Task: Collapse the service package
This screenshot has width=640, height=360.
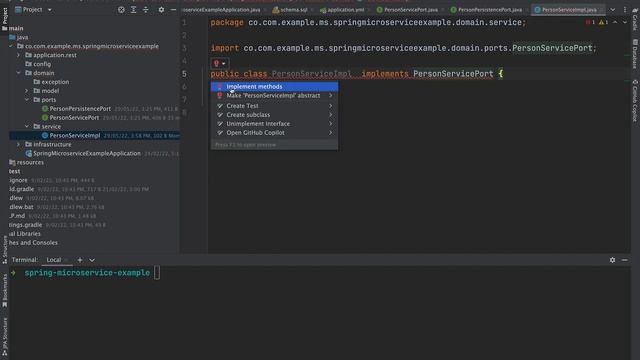Action: 27,127
